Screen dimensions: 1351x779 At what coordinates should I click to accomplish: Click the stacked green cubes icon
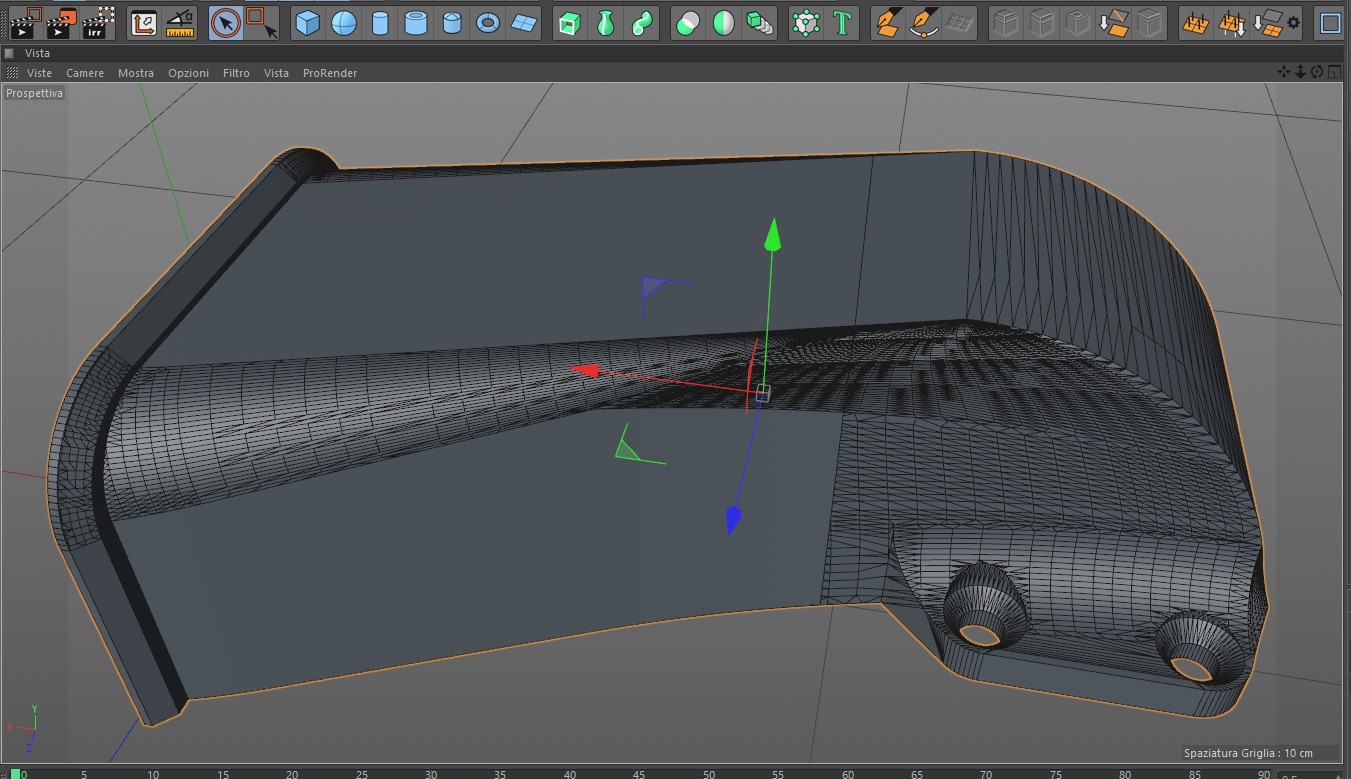click(x=760, y=23)
